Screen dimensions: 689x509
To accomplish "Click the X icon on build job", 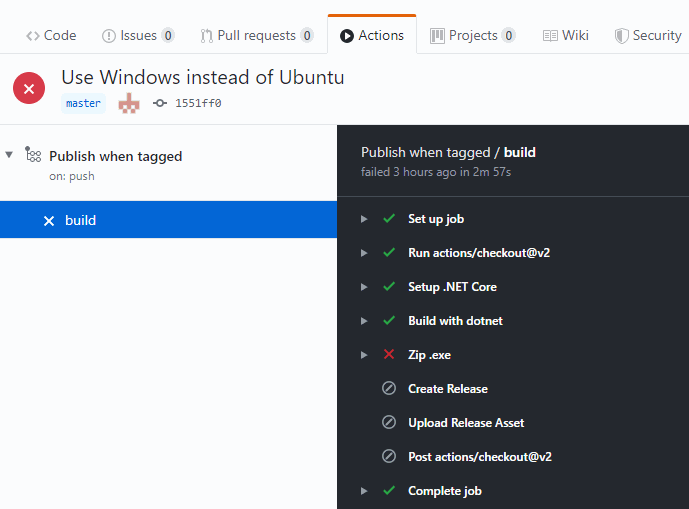I will (49, 221).
